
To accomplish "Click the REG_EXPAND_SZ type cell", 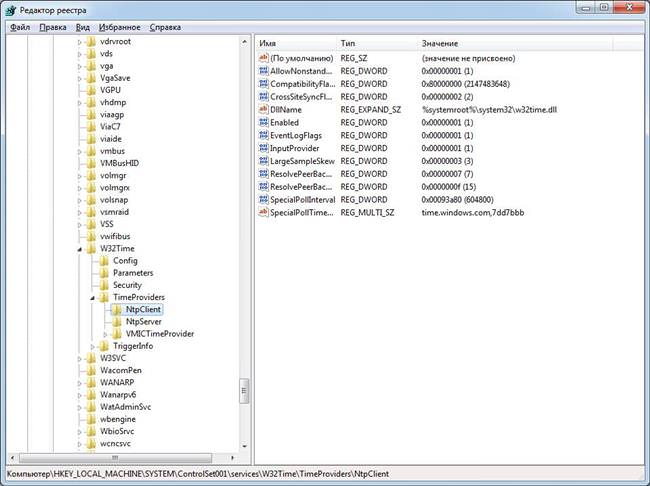I will [x=371, y=109].
